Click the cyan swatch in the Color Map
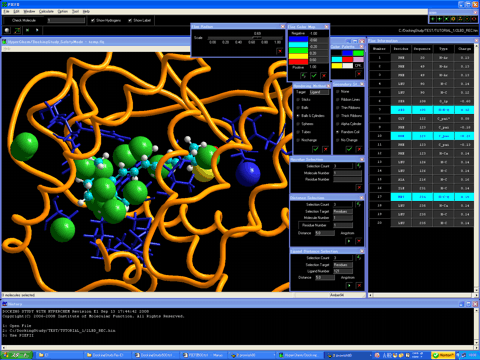This screenshot has width=480, height=360. click(x=298, y=45)
